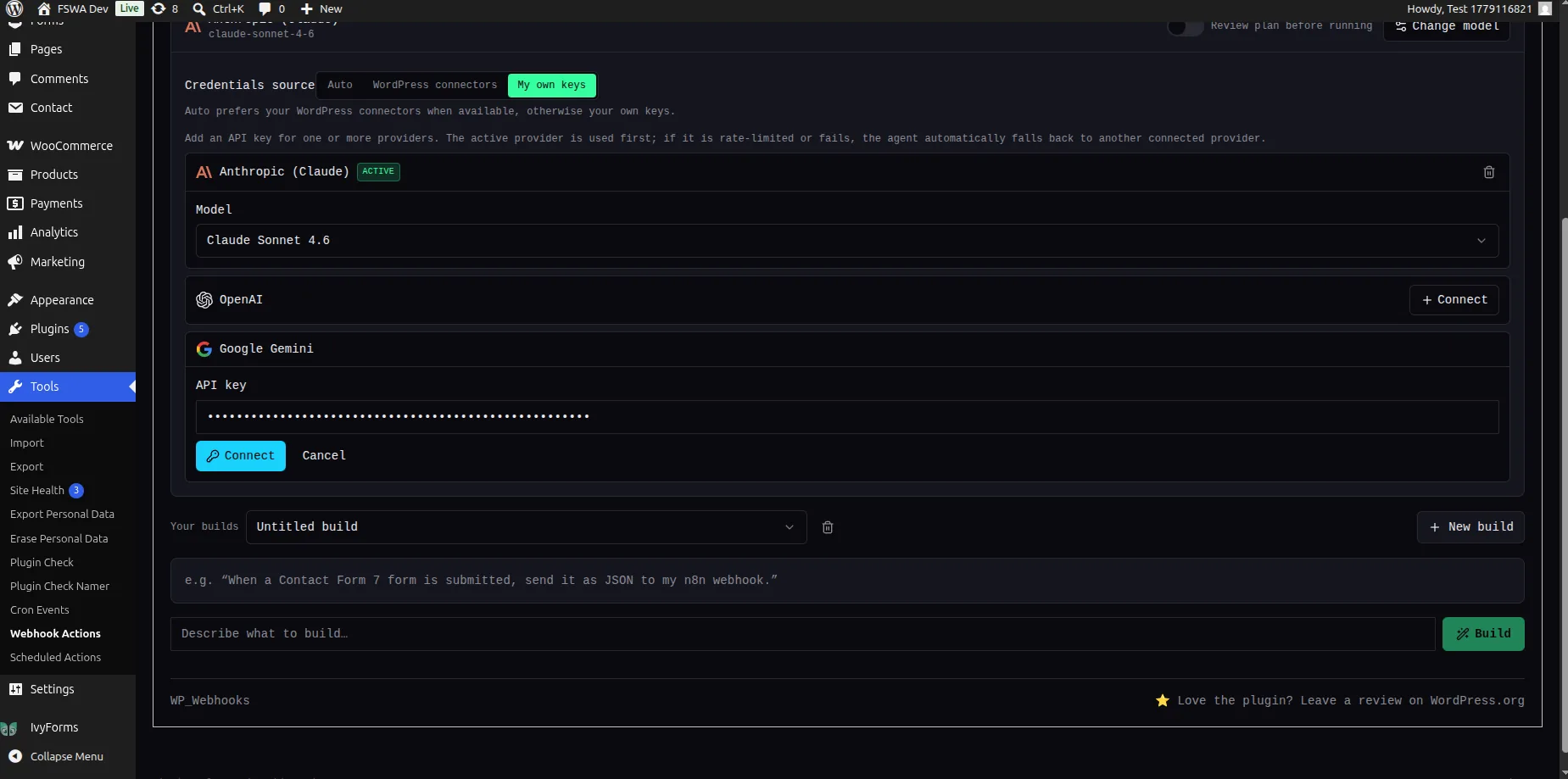Open Erase Personal Data
The image size is (1568, 779).
click(x=59, y=539)
